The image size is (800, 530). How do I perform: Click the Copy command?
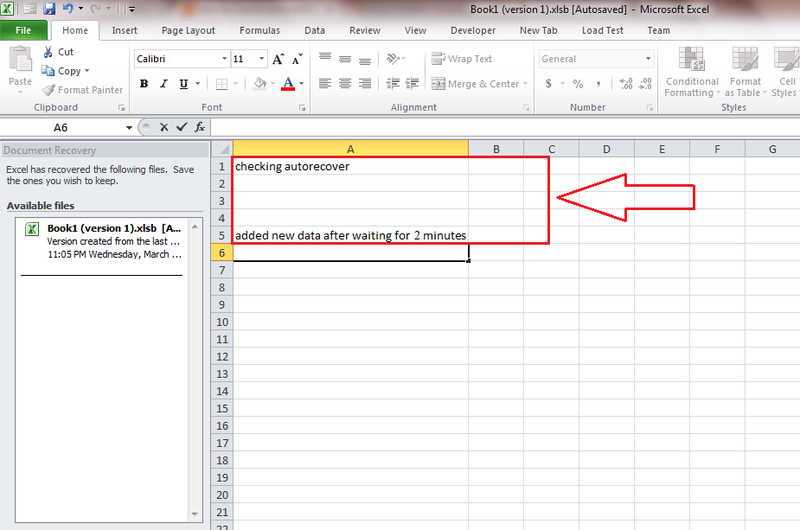click(x=61, y=71)
